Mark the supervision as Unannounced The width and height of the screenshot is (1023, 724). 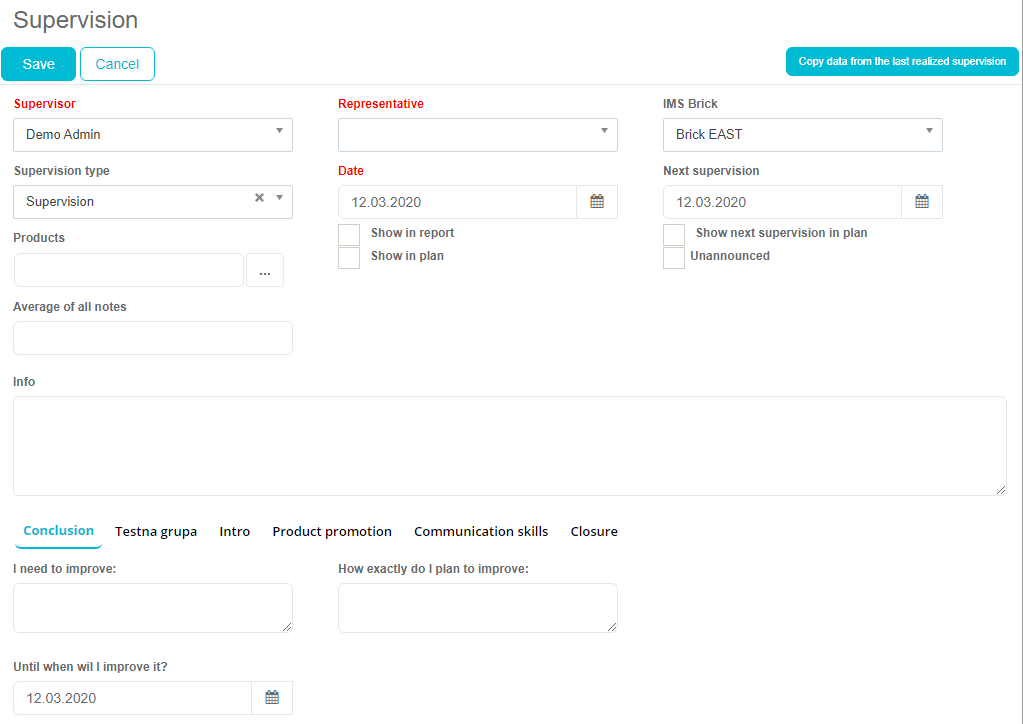tap(674, 258)
